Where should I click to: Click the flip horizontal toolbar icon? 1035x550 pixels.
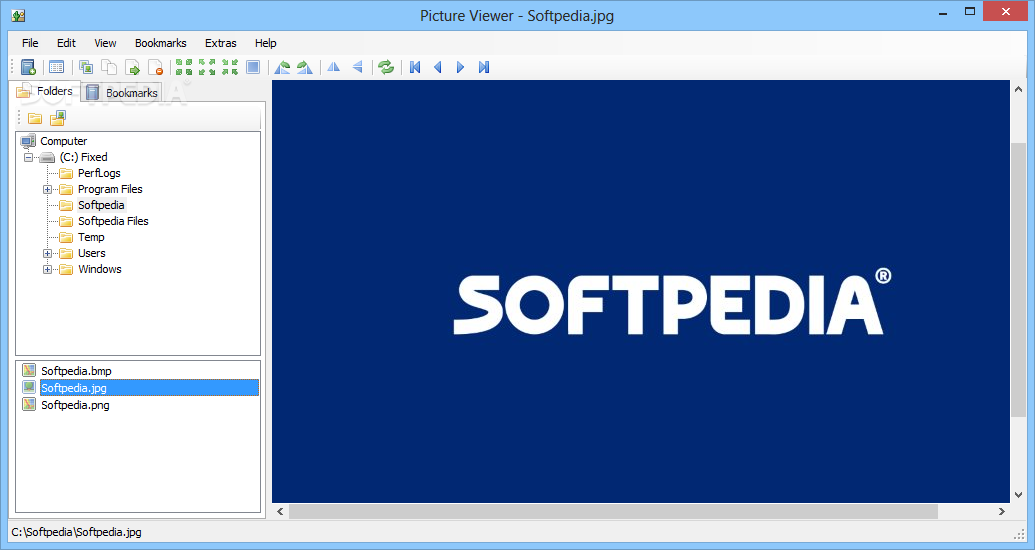point(334,67)
